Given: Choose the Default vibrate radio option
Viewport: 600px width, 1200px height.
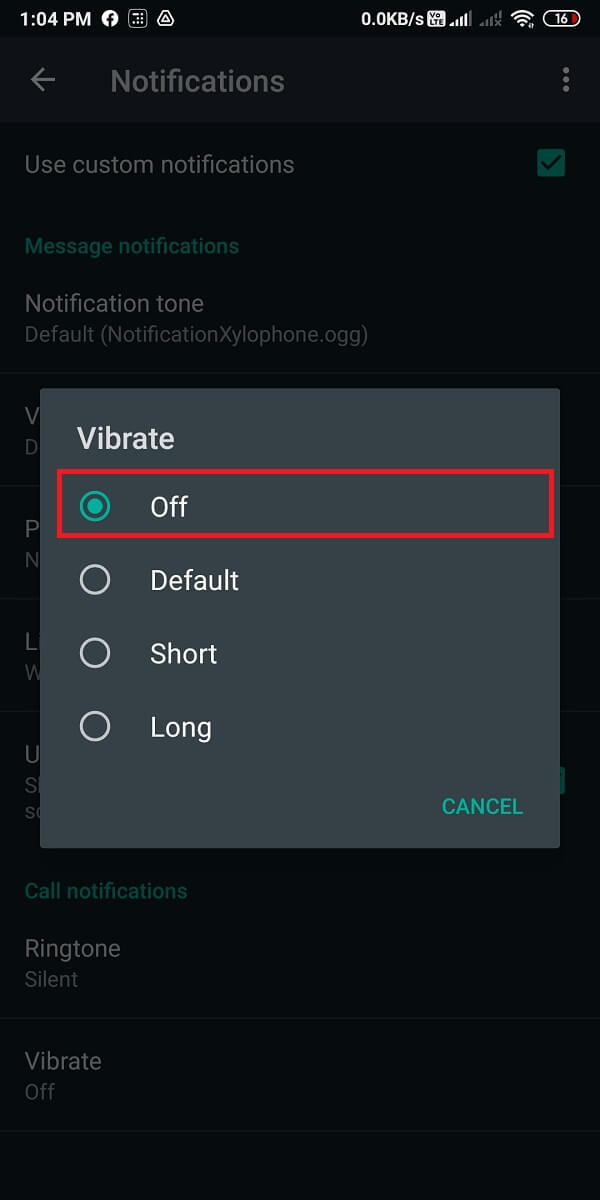Looking at the screenshot, I should click(95, 580).
